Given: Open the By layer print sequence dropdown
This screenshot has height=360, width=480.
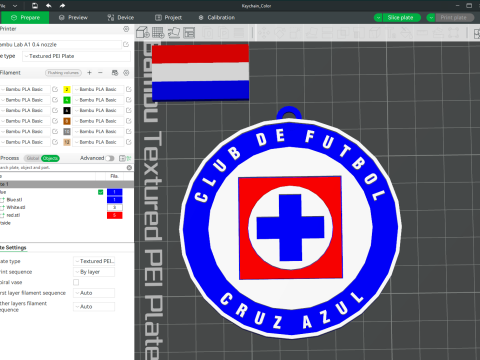Looking at the screenshot, I should (94, 272).
